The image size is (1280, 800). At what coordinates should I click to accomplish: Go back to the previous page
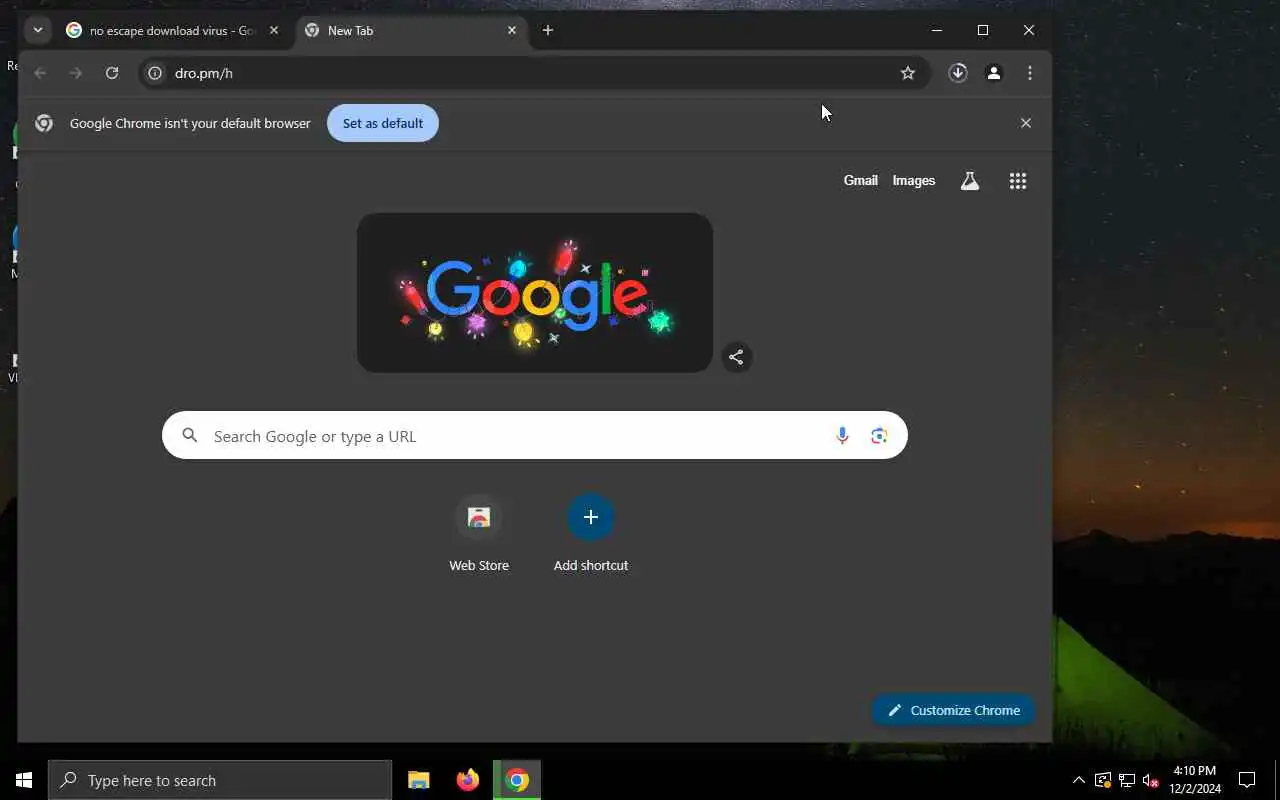pyautogui.click(x=40, y=73)
